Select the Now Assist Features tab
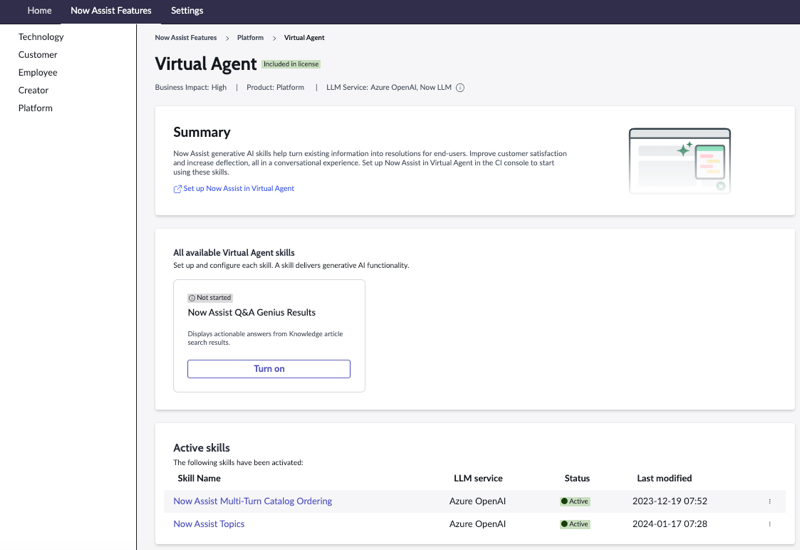 click(x=111, y=11)
